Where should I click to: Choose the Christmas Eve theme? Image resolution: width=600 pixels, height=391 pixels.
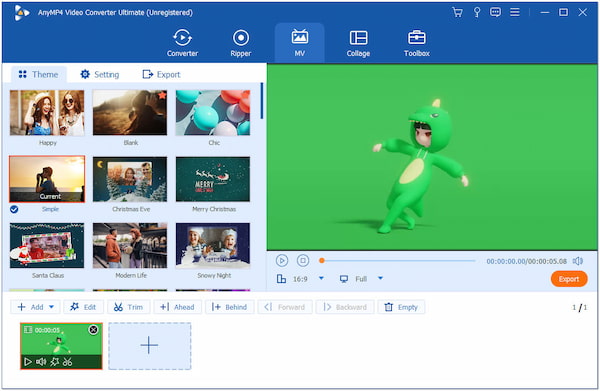[x=130, y=179]
